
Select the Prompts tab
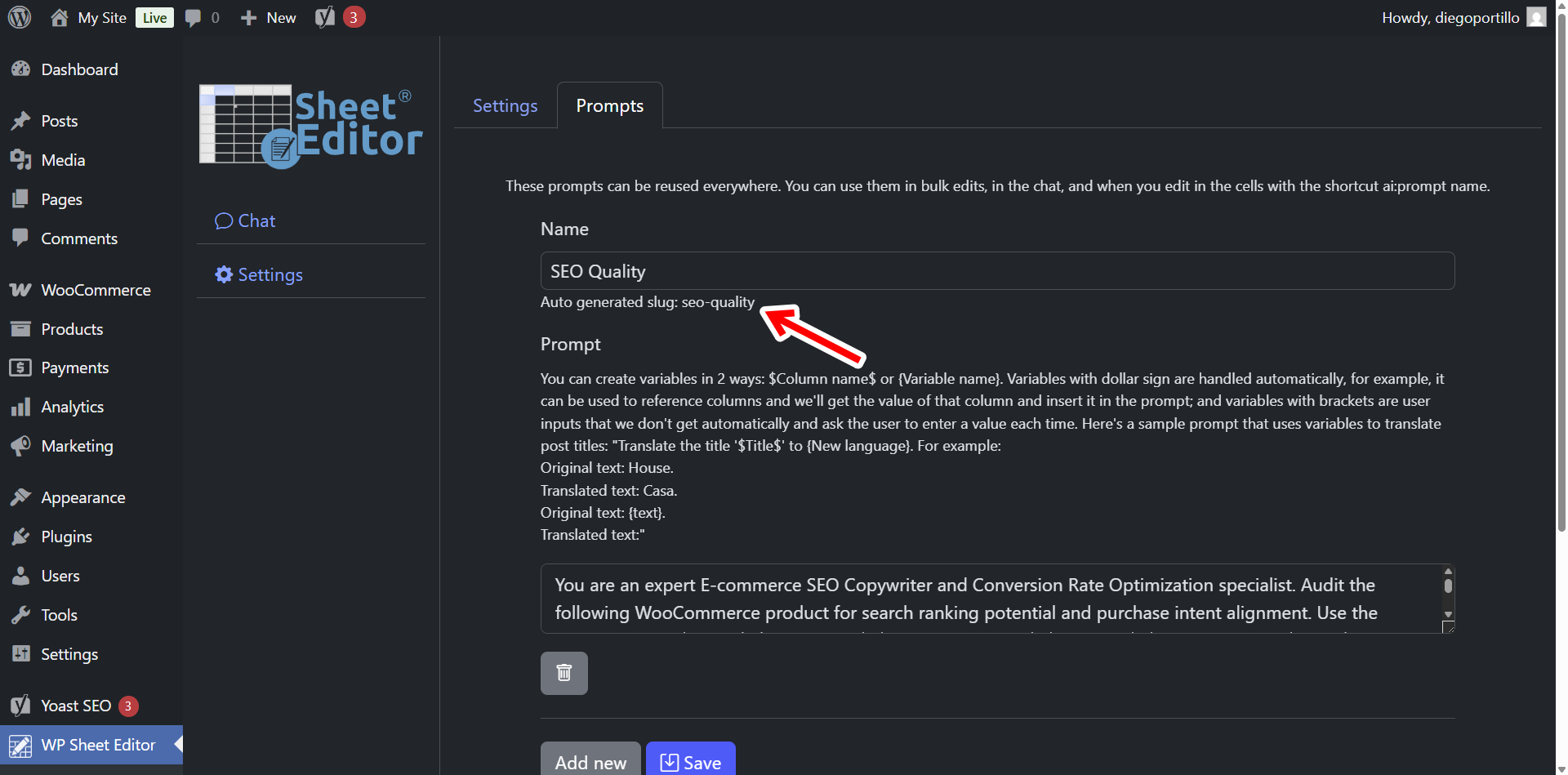609,106
